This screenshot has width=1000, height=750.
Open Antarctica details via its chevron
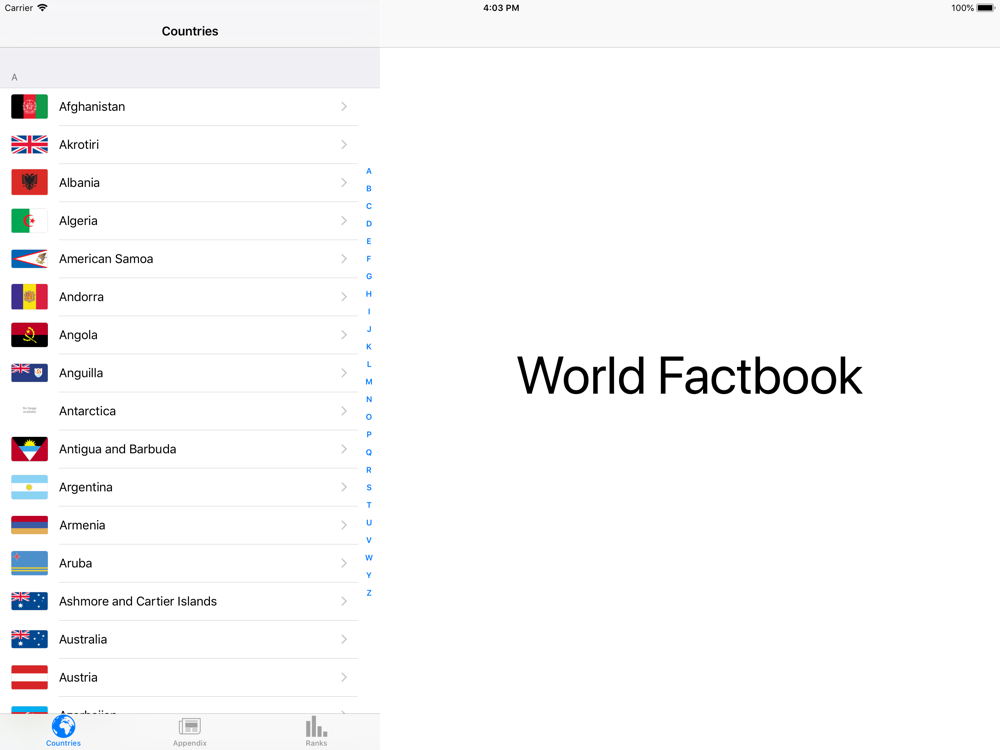tap(344, 411)
